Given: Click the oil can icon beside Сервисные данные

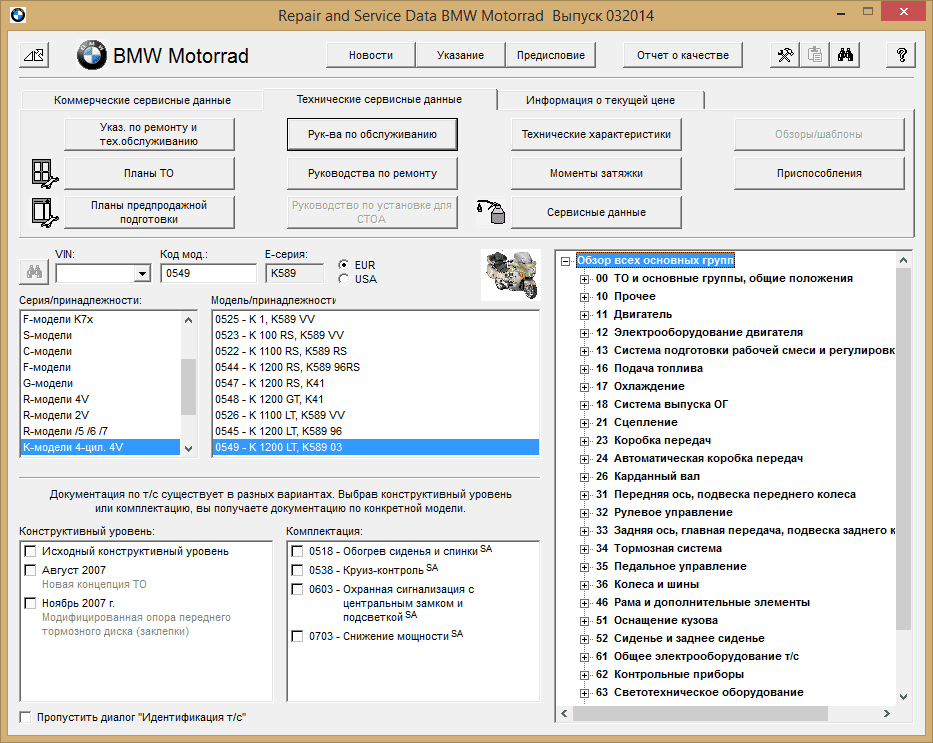Looking at the screenshot, I should 491,211.
